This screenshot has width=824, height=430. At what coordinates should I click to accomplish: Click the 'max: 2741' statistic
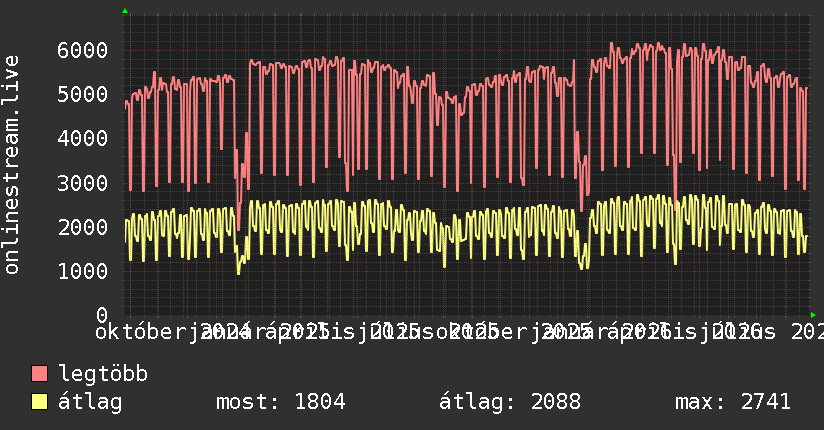tap(733, 402)
